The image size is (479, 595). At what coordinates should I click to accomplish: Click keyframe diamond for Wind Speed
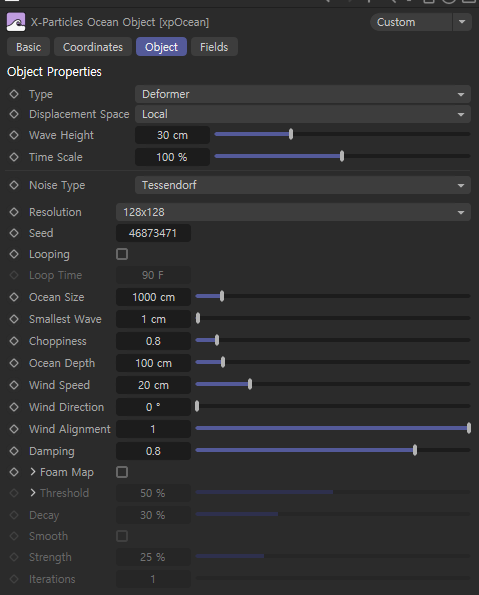14,385
